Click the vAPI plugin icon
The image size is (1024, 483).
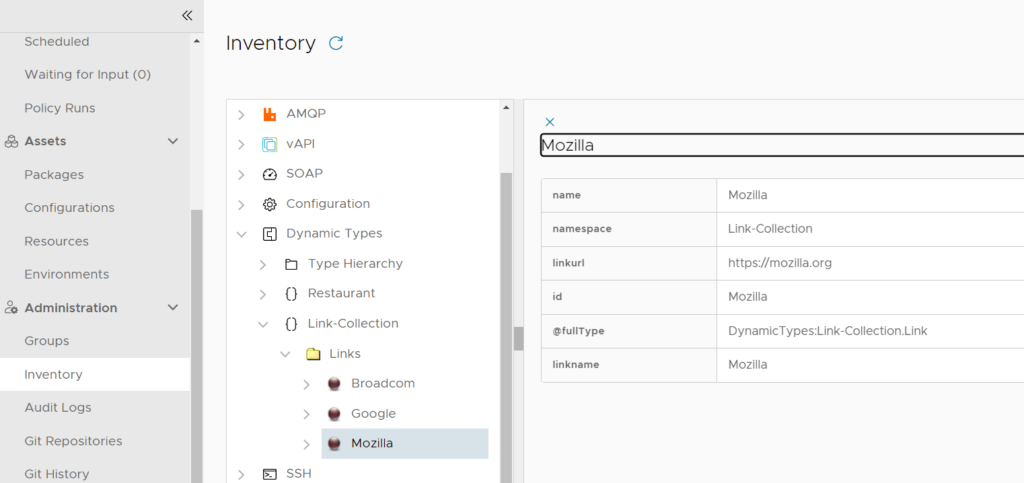[x=269, y=144]
